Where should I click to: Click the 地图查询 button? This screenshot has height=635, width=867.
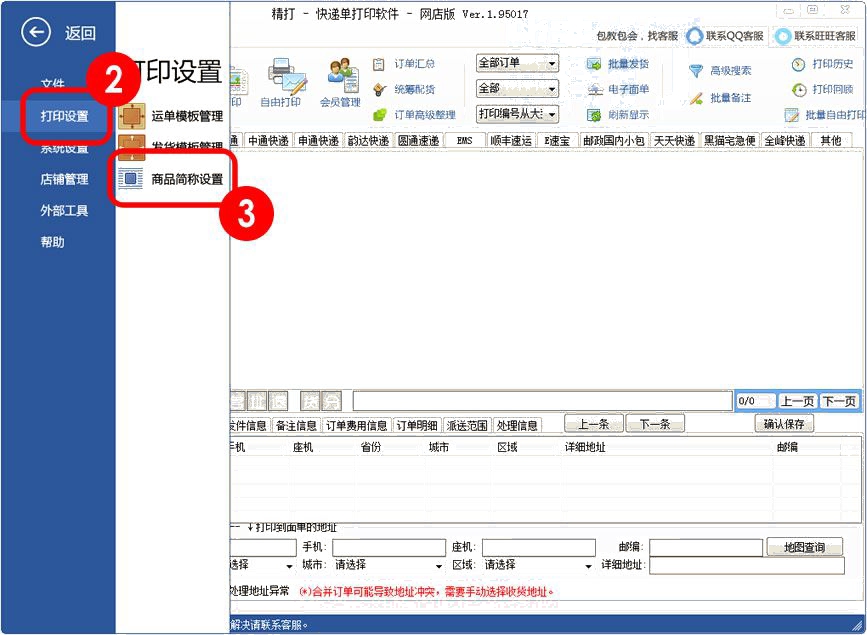click(x=805, y=548)
